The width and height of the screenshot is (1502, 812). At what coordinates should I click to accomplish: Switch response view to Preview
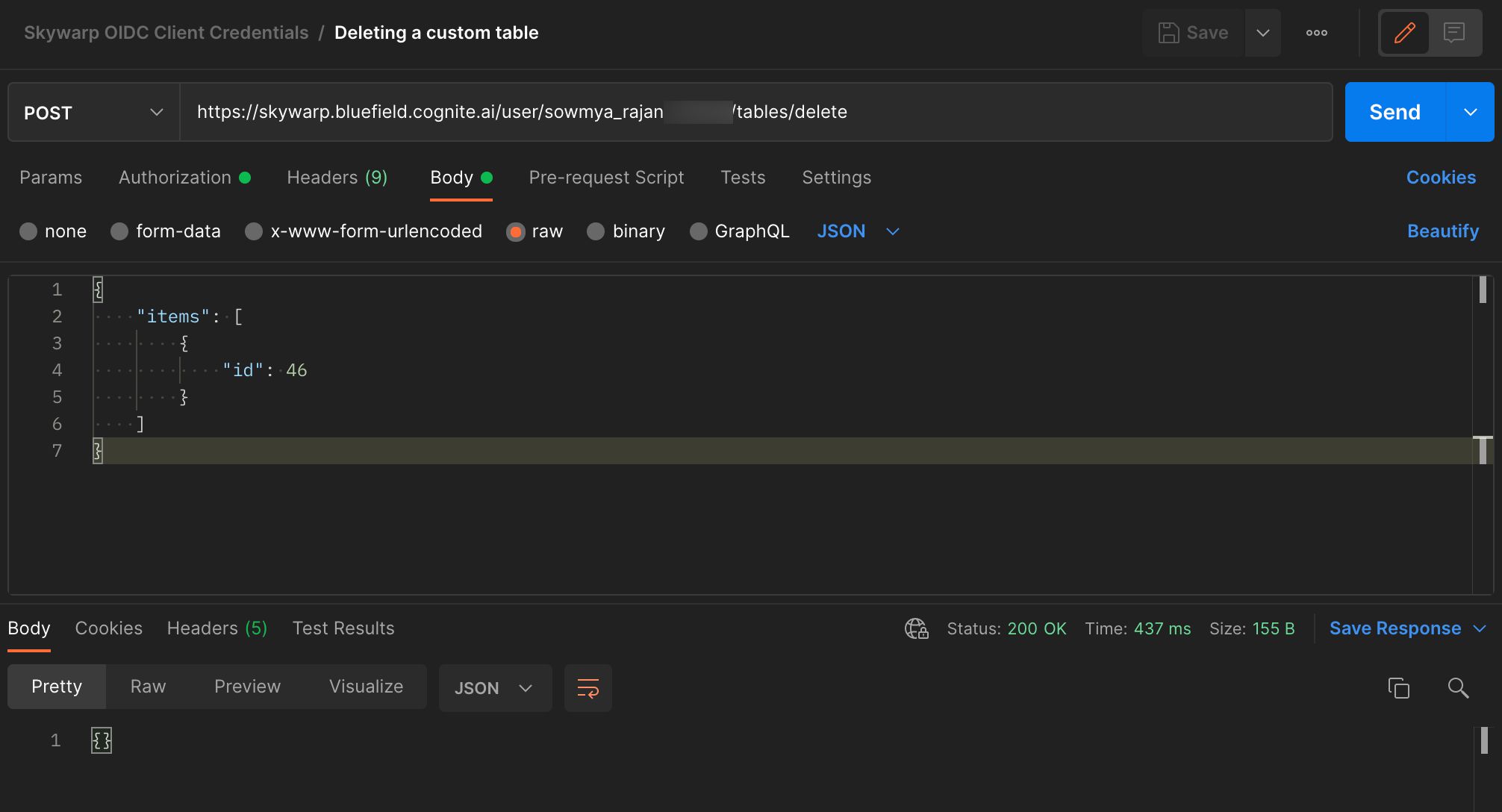pyautogui.click(x=247, y=687)
